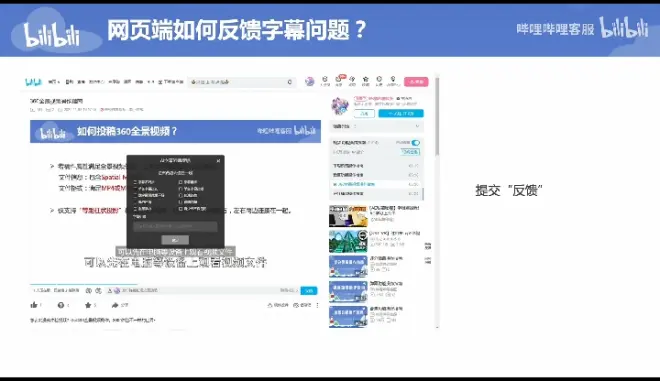Open the 首页 dropdown in the top navigation
Screen dimensions: 660x381
54,82
